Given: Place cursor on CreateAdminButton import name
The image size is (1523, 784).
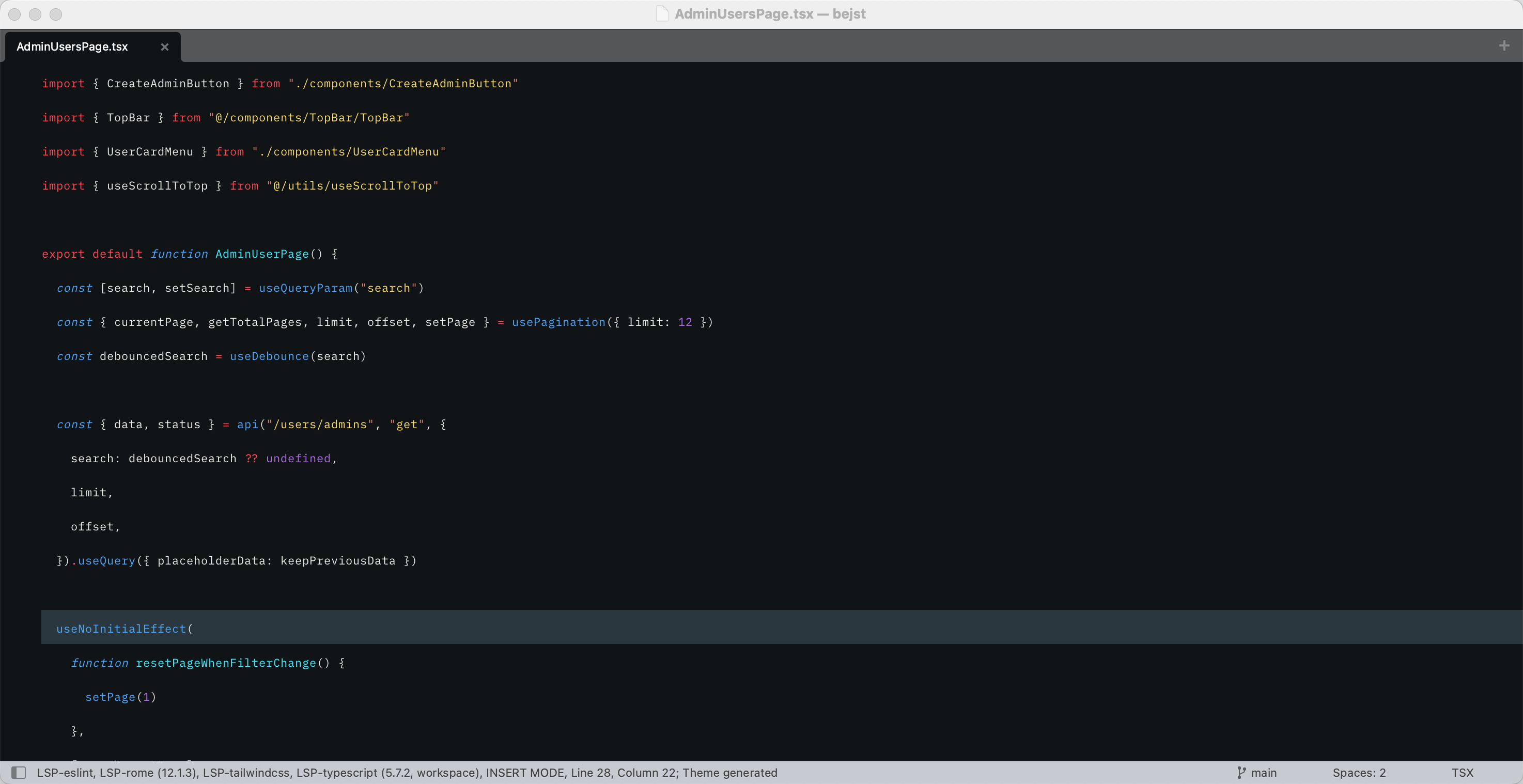Looking at the screenshot, I should point(168,83).
